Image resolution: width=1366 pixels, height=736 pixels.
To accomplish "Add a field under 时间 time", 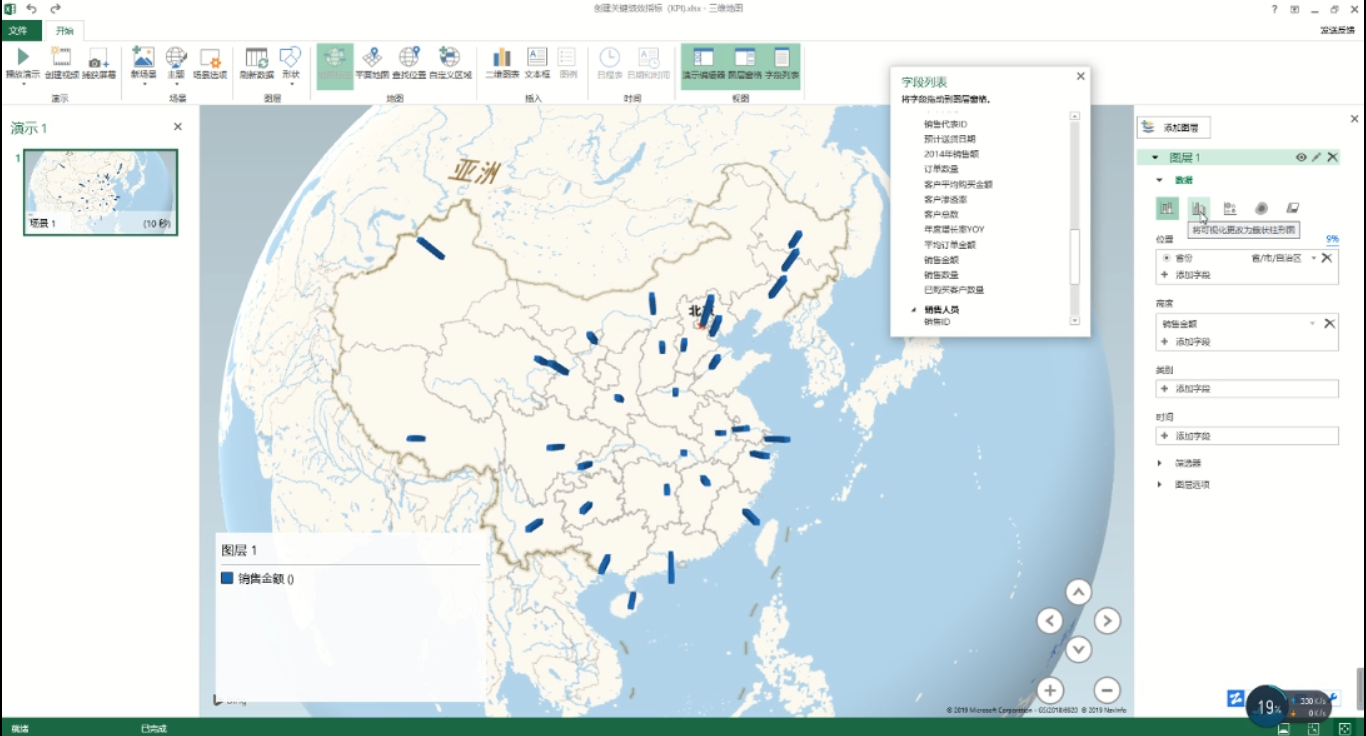I will click(1247, 436).
